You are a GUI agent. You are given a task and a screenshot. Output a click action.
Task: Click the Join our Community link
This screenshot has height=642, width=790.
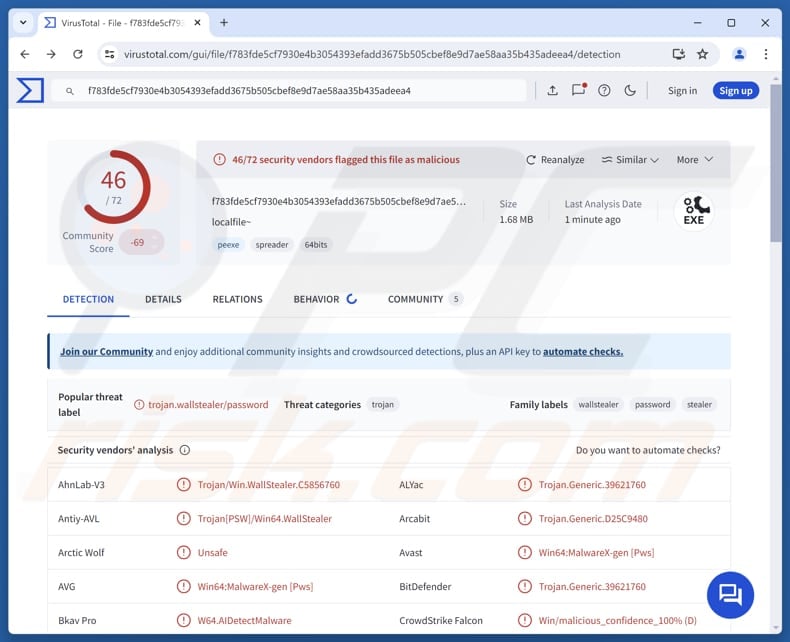pyautogui.click(x=106, y=352)
